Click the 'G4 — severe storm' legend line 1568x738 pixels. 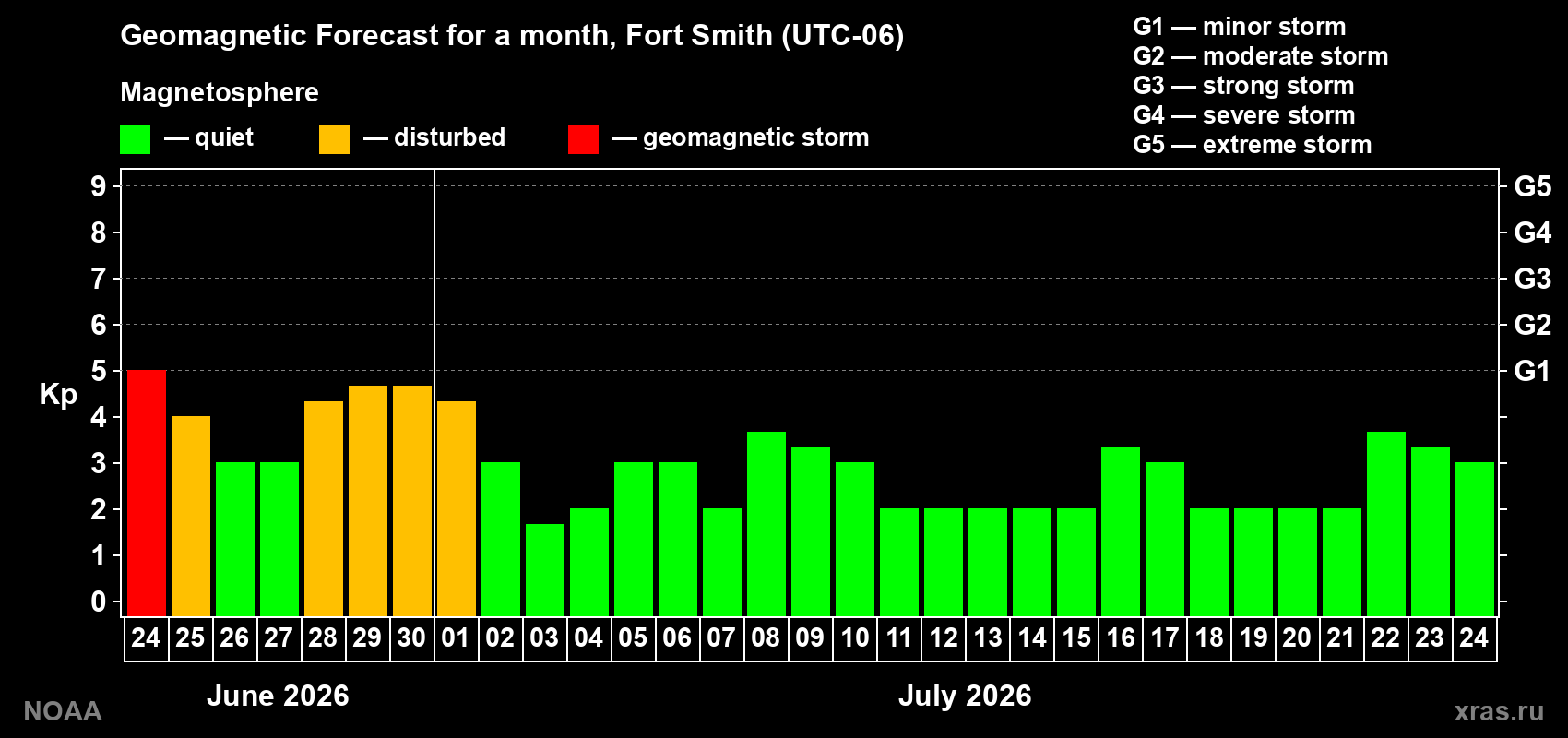coord(1244,115)
